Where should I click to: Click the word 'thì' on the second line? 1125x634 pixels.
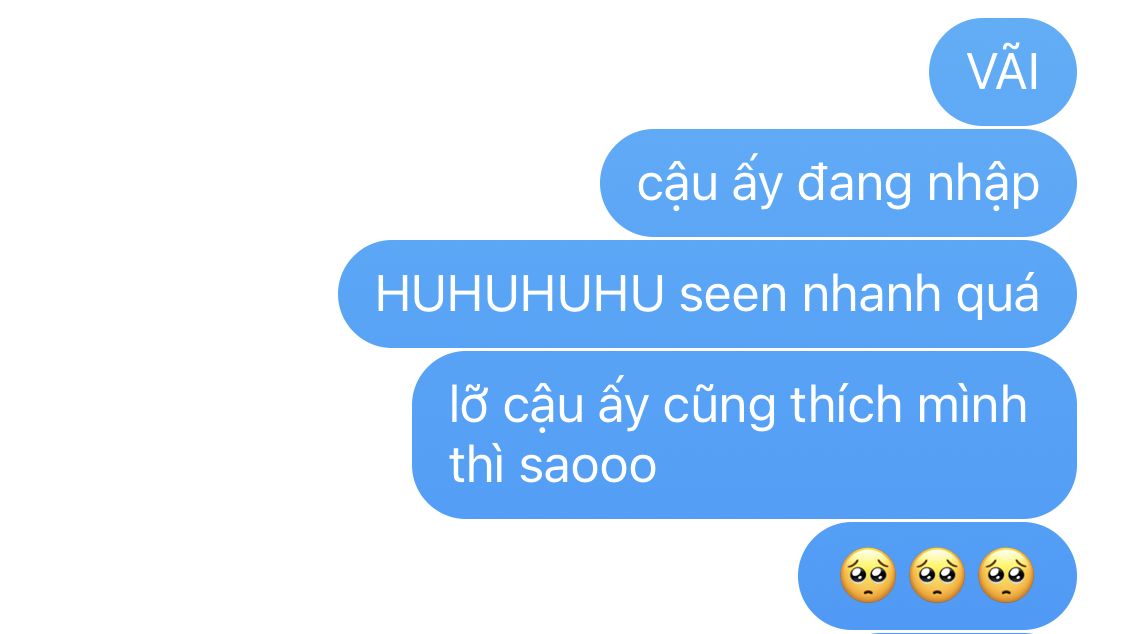[476, 465]
